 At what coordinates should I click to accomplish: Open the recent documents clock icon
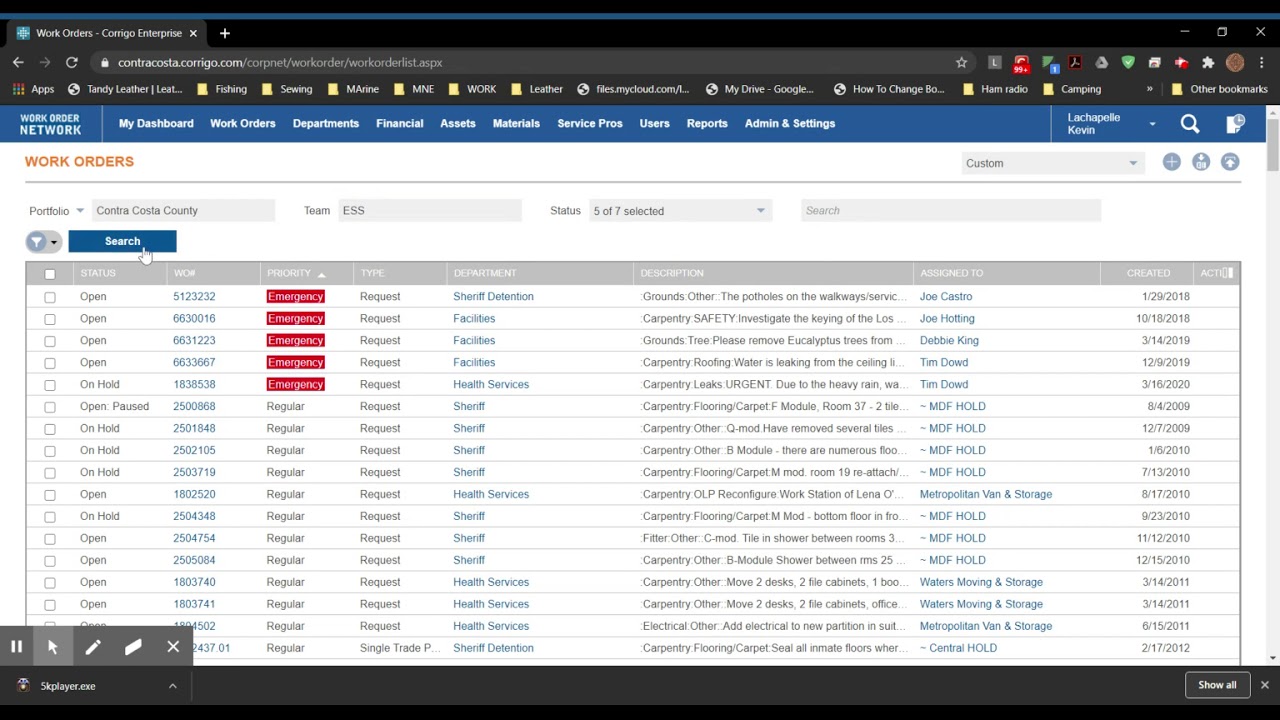point(1235,124)
